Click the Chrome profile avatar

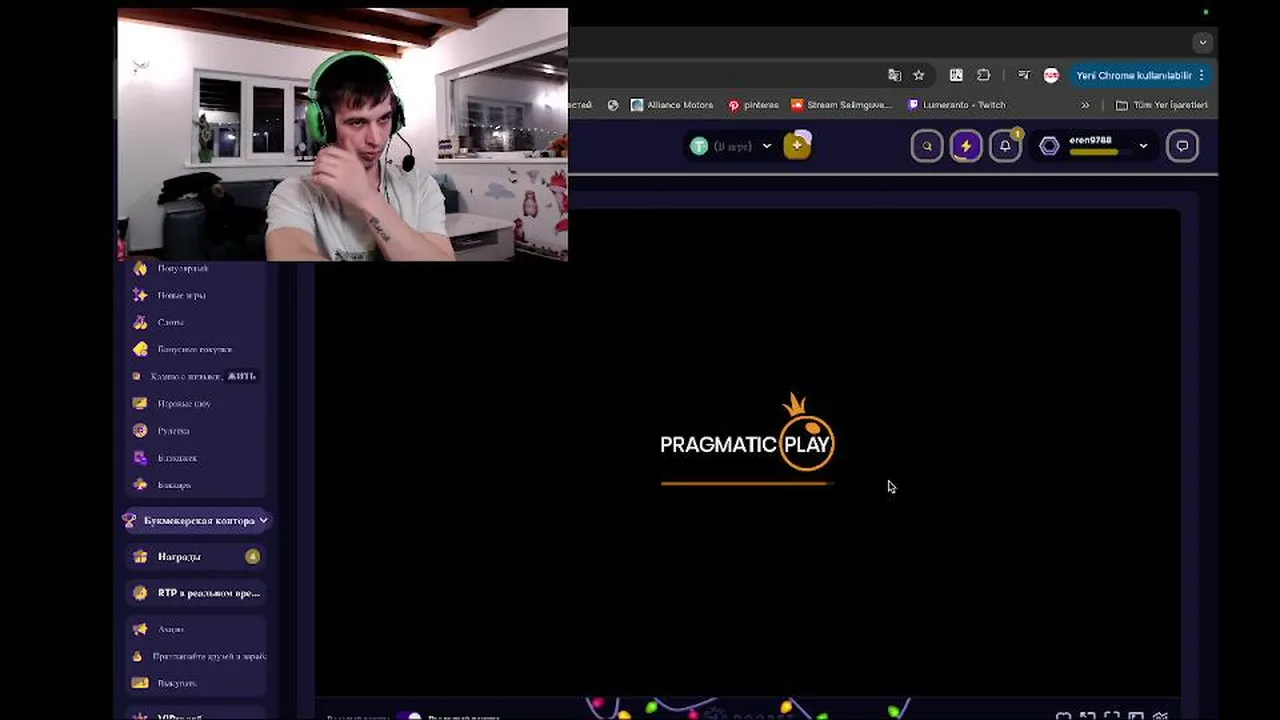click(x=1051, y=75)
